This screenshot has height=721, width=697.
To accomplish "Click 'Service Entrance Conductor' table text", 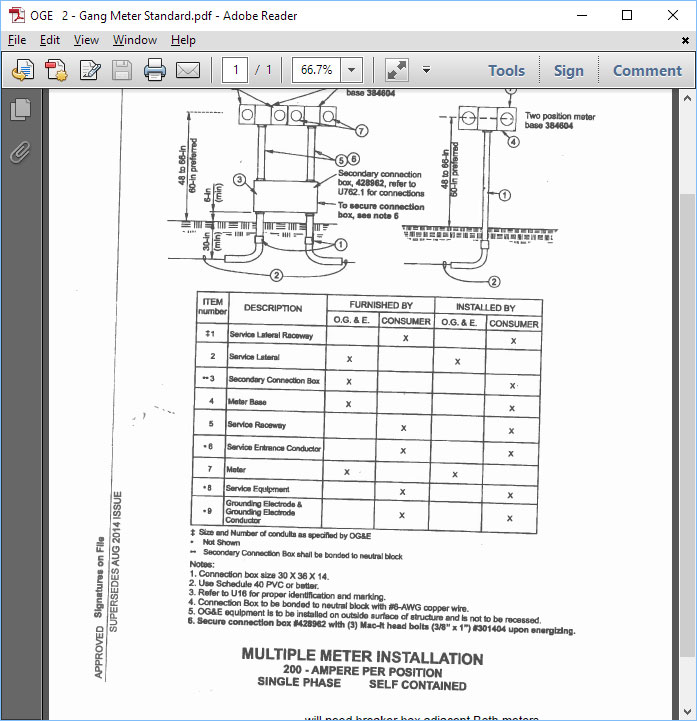I will tap(274, 447).
